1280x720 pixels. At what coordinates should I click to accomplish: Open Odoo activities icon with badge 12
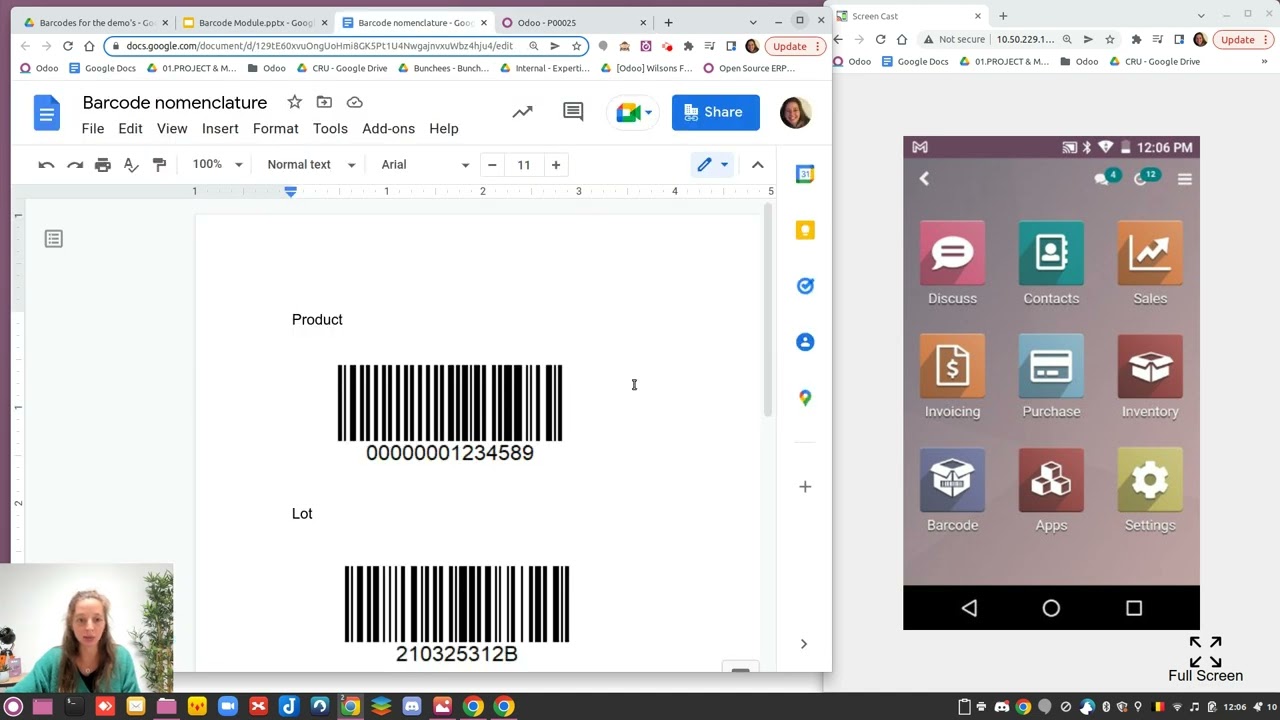[x=1146, y=178]
